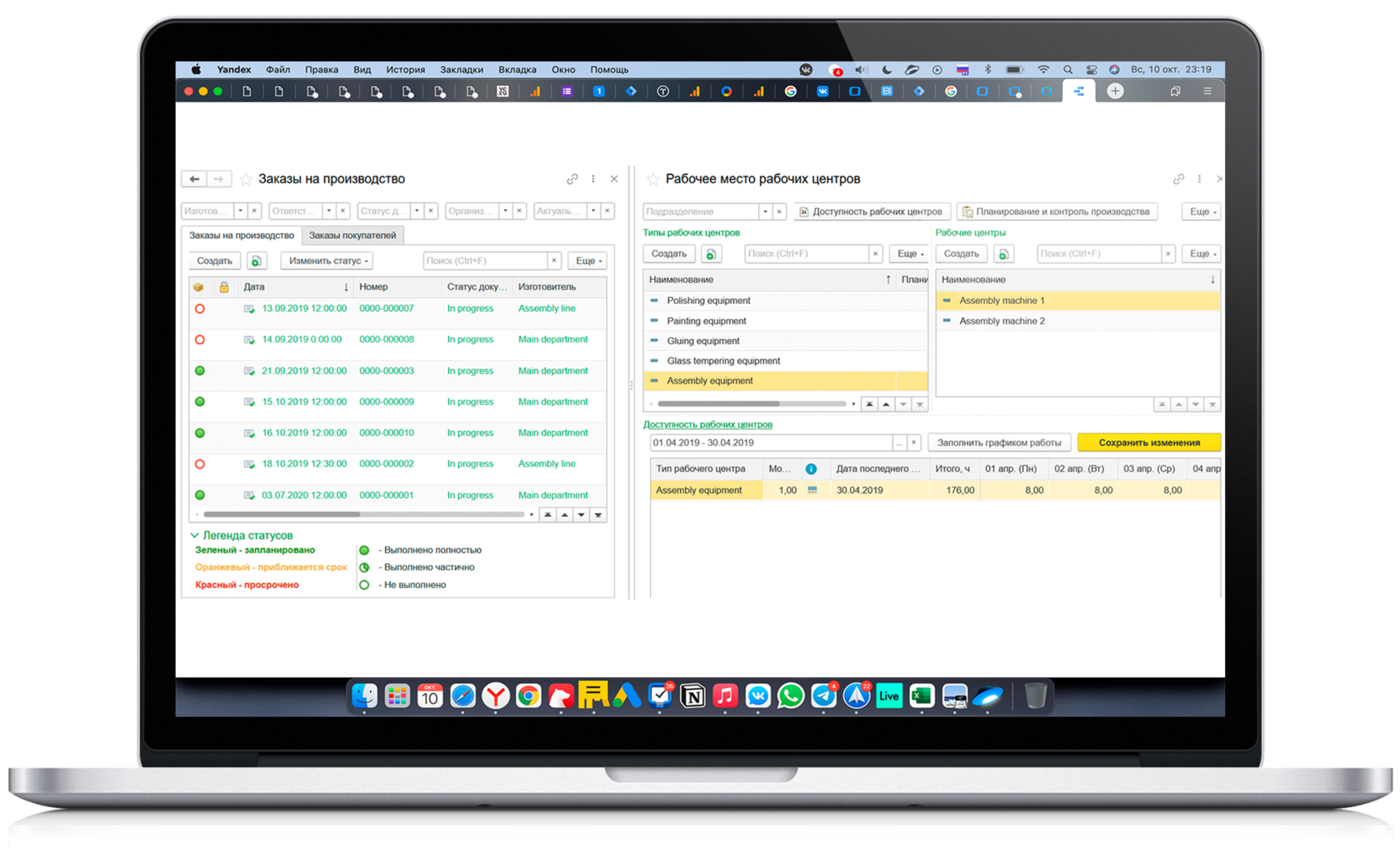Click copy icon in Типы рабочих центров toolbar
Viewport: 1400px width, 863px height.
pos(711,254)
